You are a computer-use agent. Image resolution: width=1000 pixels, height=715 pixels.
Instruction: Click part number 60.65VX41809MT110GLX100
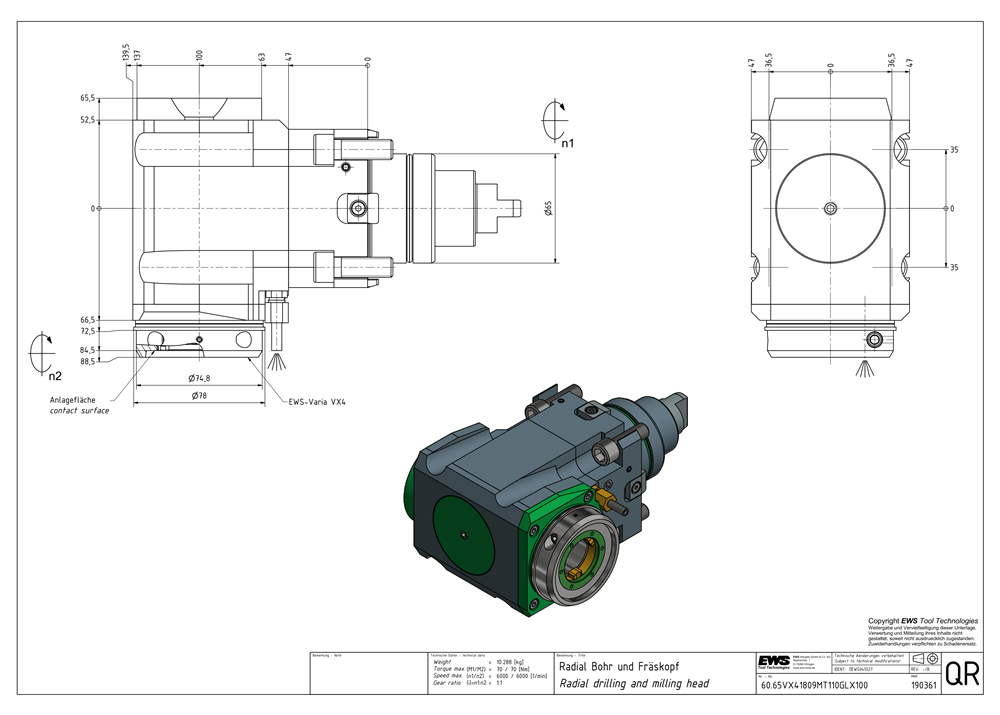tap(814, 686)
